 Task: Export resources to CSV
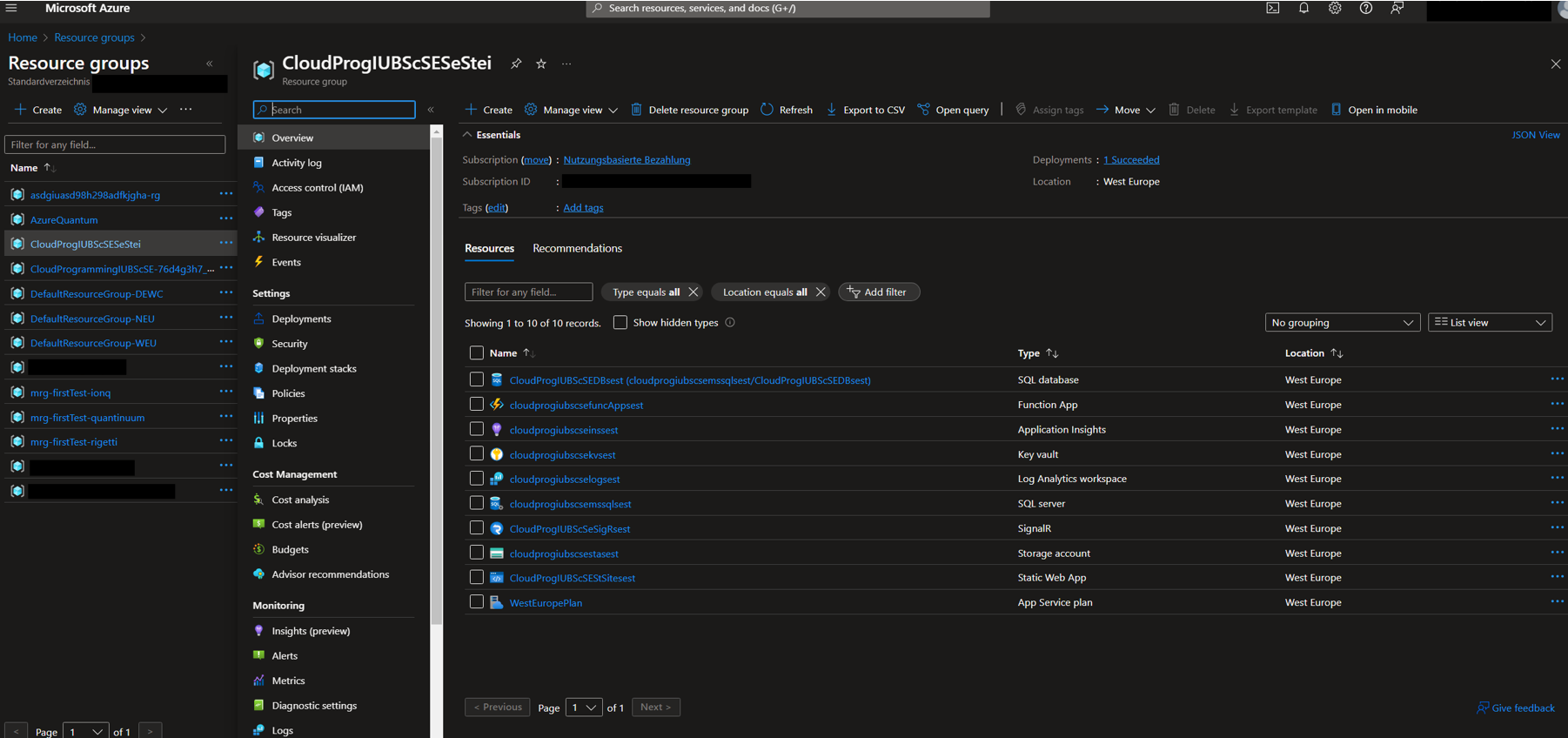[x=865, y=110]
